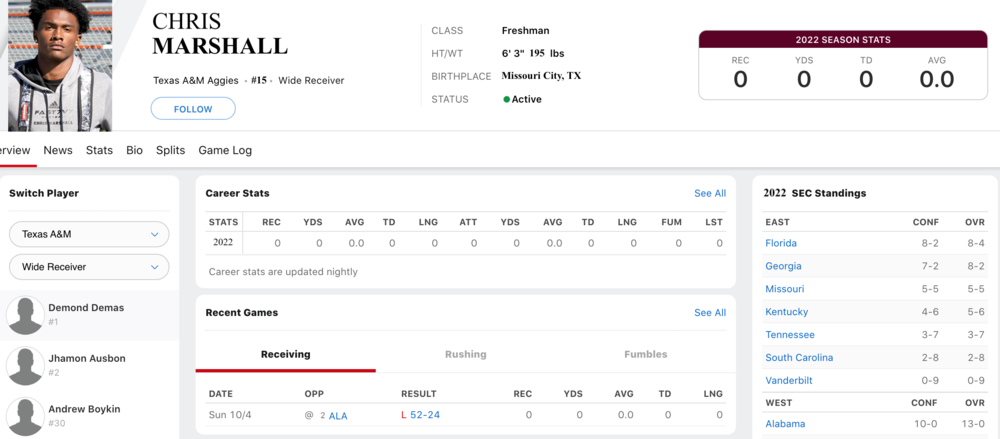Open the Wide Receiver position dropdown
The width and height of the screenshot is (1000, 439).
(89, 267)
